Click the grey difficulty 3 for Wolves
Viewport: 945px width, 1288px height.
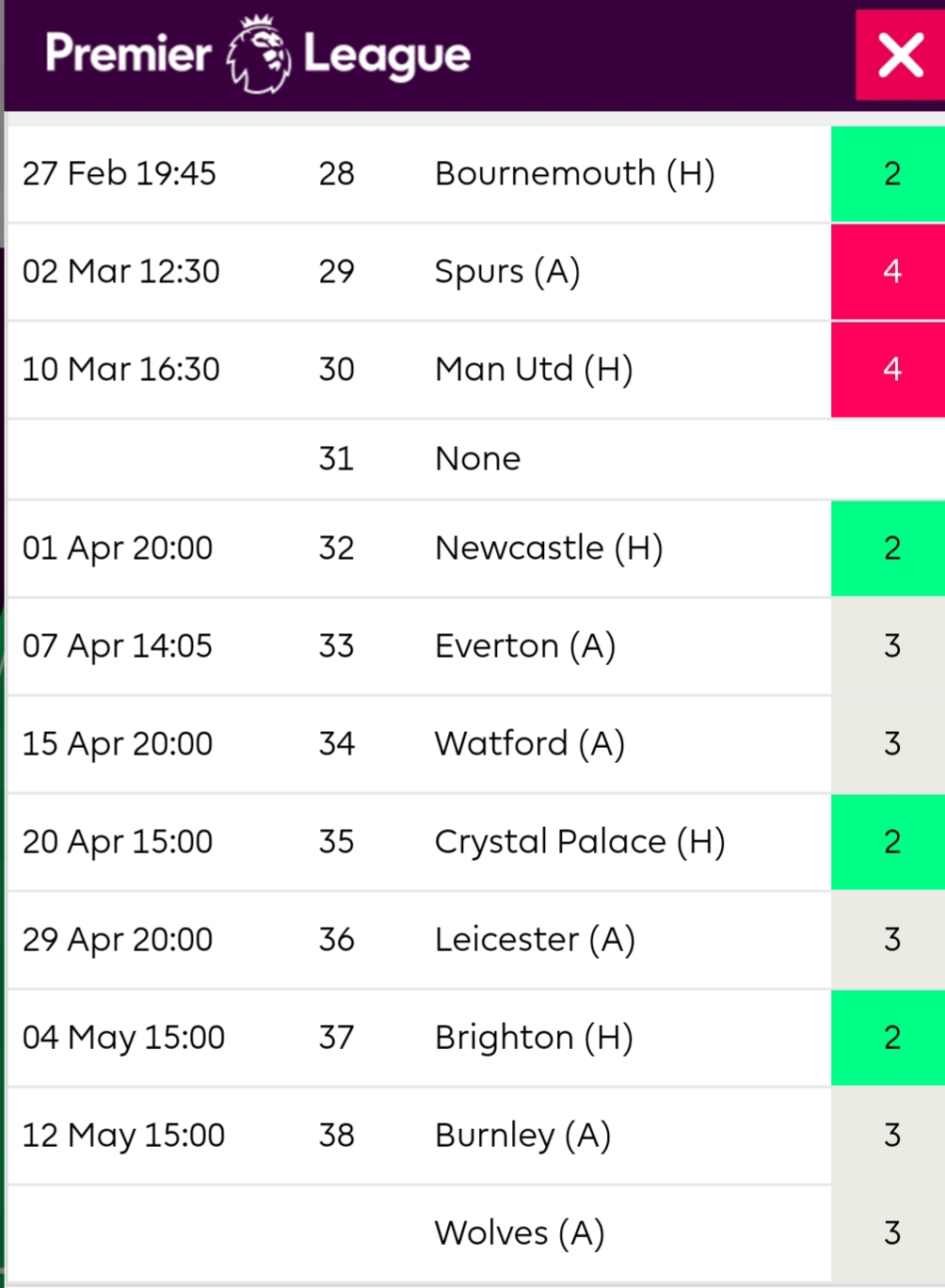click(889, 1233)
